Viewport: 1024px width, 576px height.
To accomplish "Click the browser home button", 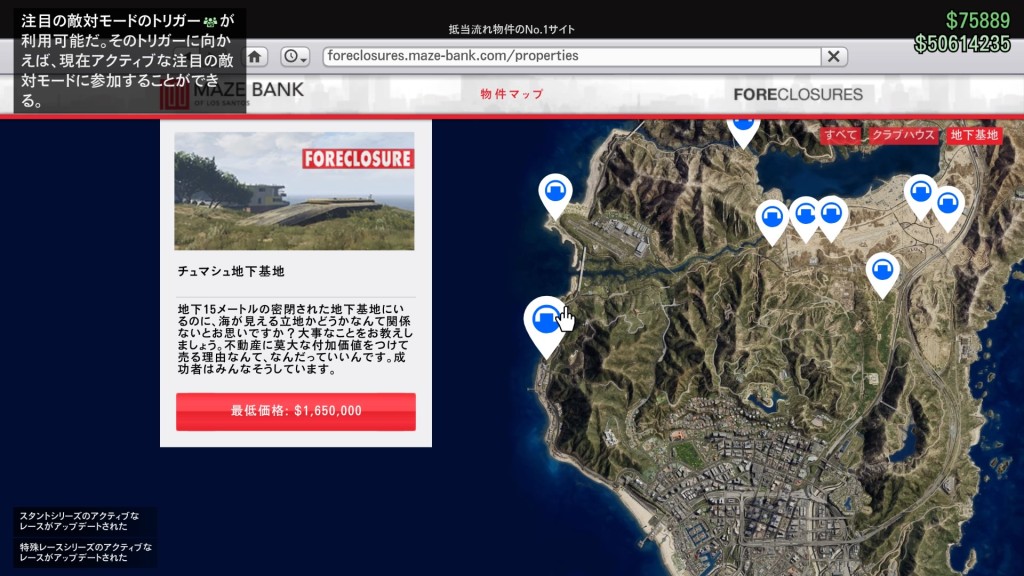I will pos(256,56).
